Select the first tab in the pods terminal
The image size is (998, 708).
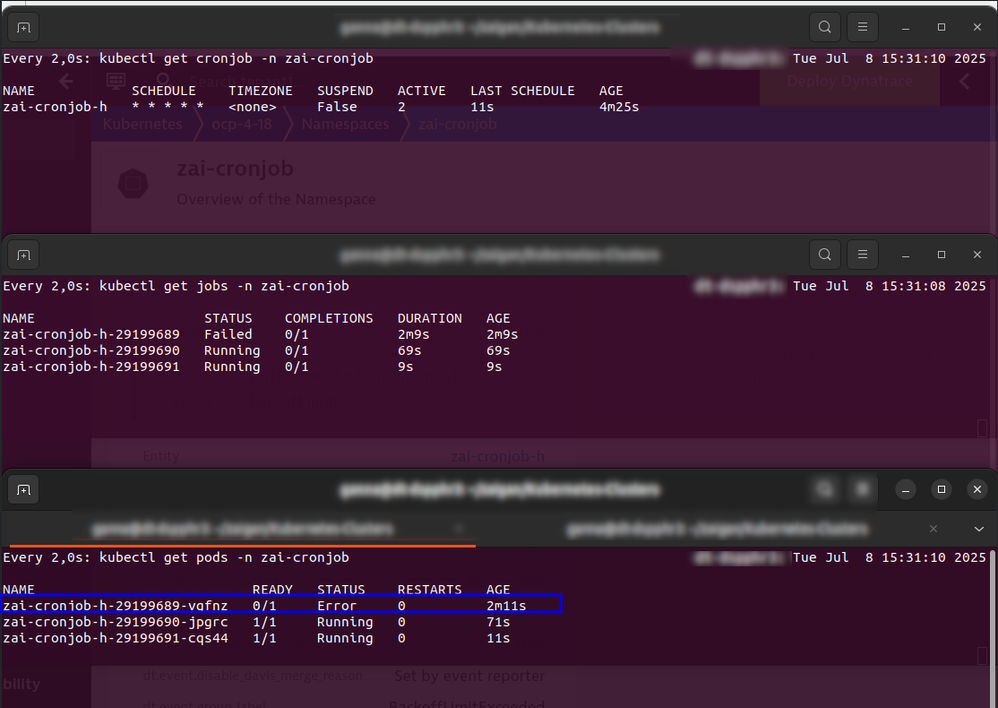[240, 528]
